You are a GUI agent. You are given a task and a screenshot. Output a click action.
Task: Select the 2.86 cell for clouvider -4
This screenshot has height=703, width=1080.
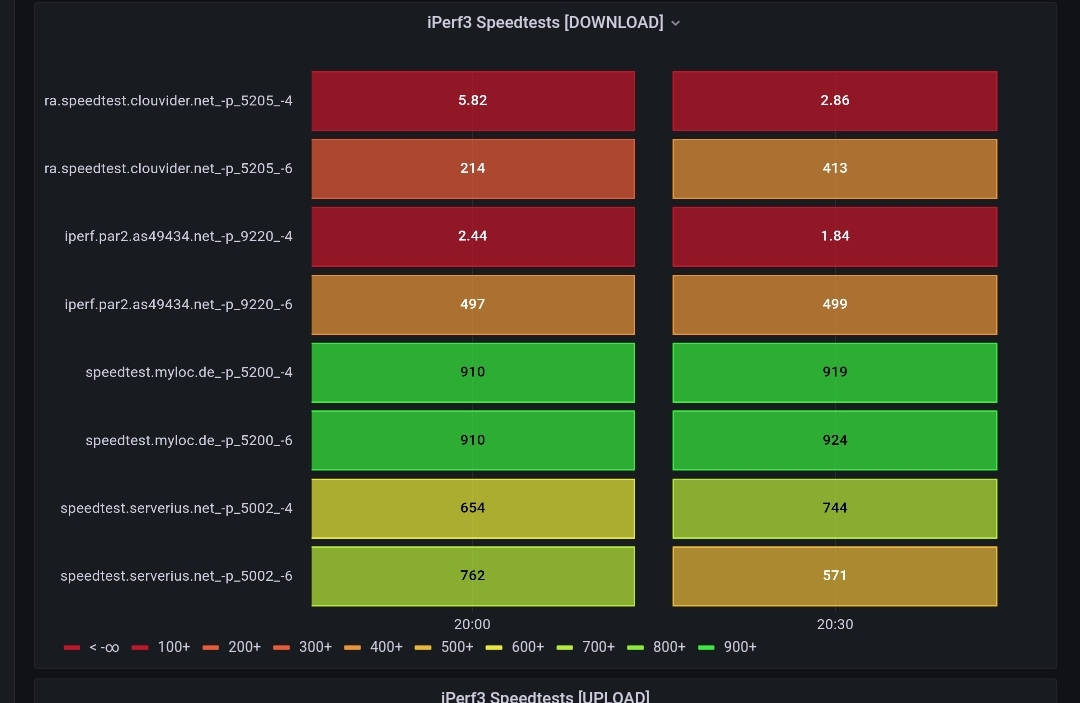[835, 101]
